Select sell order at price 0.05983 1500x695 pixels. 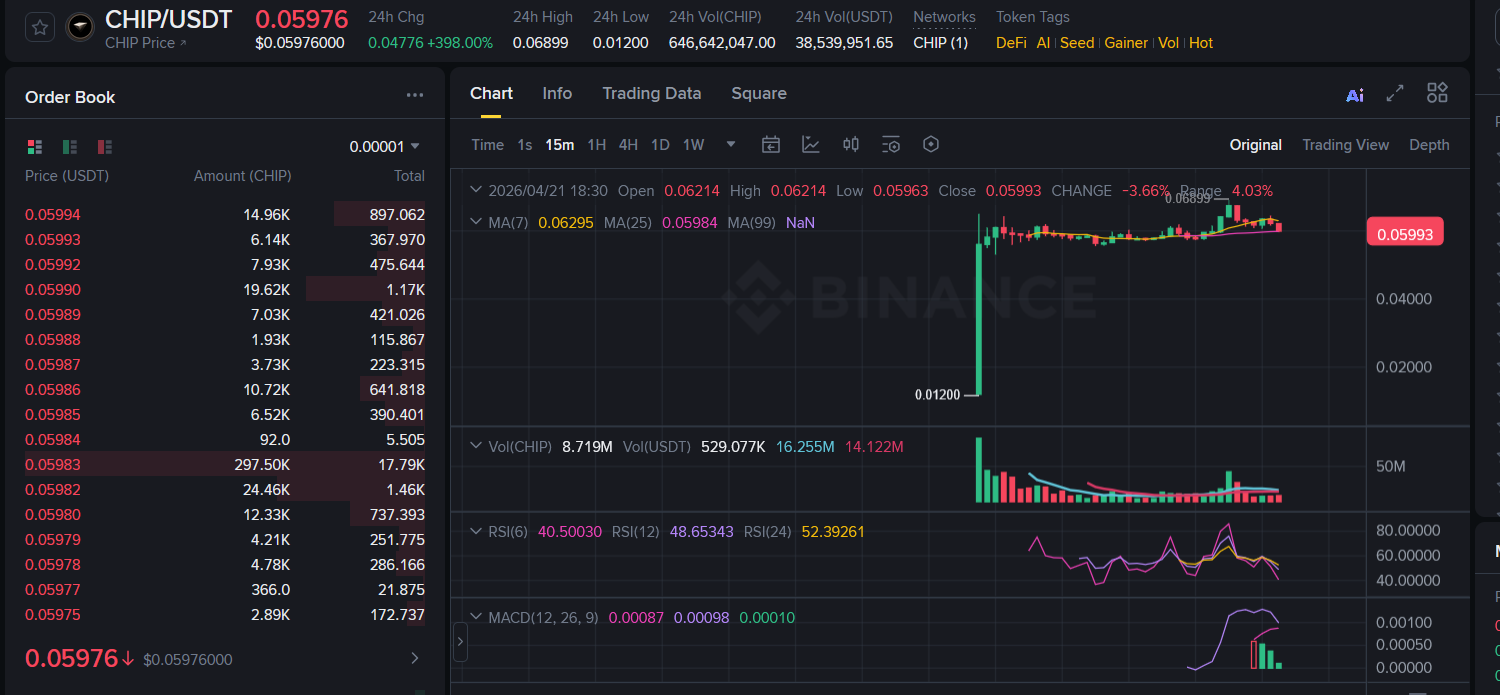(x=225, y=464)
